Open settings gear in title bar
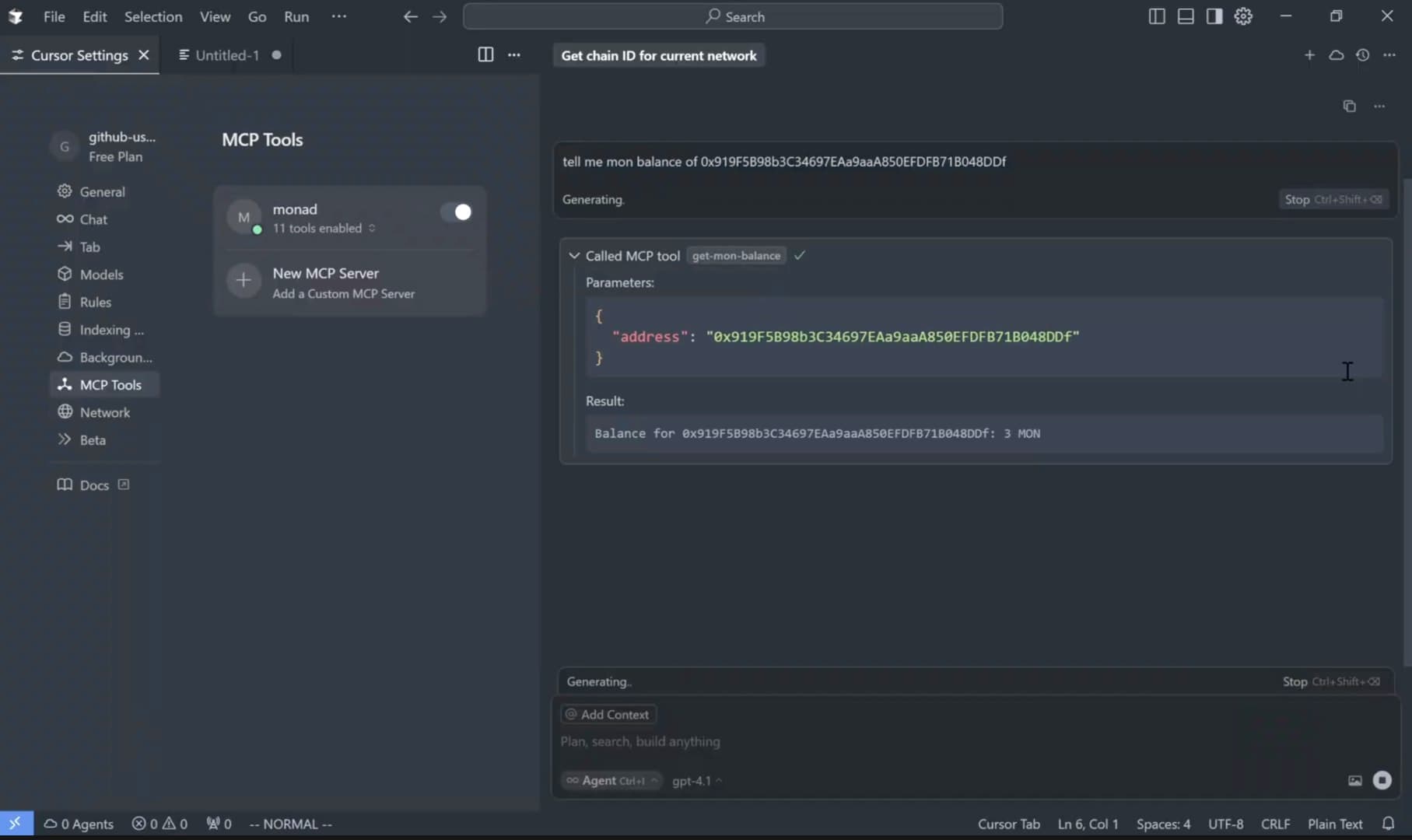The width and height of the screenshot is (1412, 840). [x=1243, y=16]
